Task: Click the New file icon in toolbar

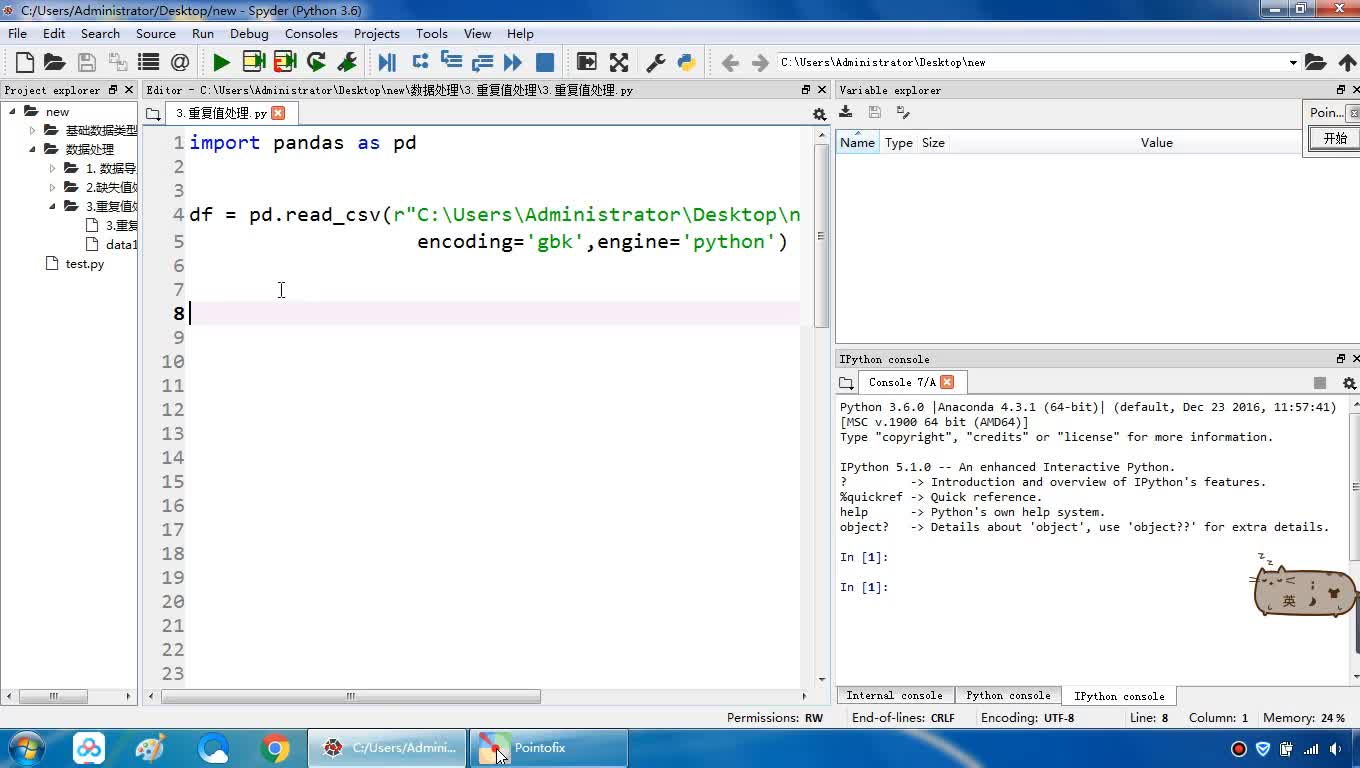Action: point(25,62)
